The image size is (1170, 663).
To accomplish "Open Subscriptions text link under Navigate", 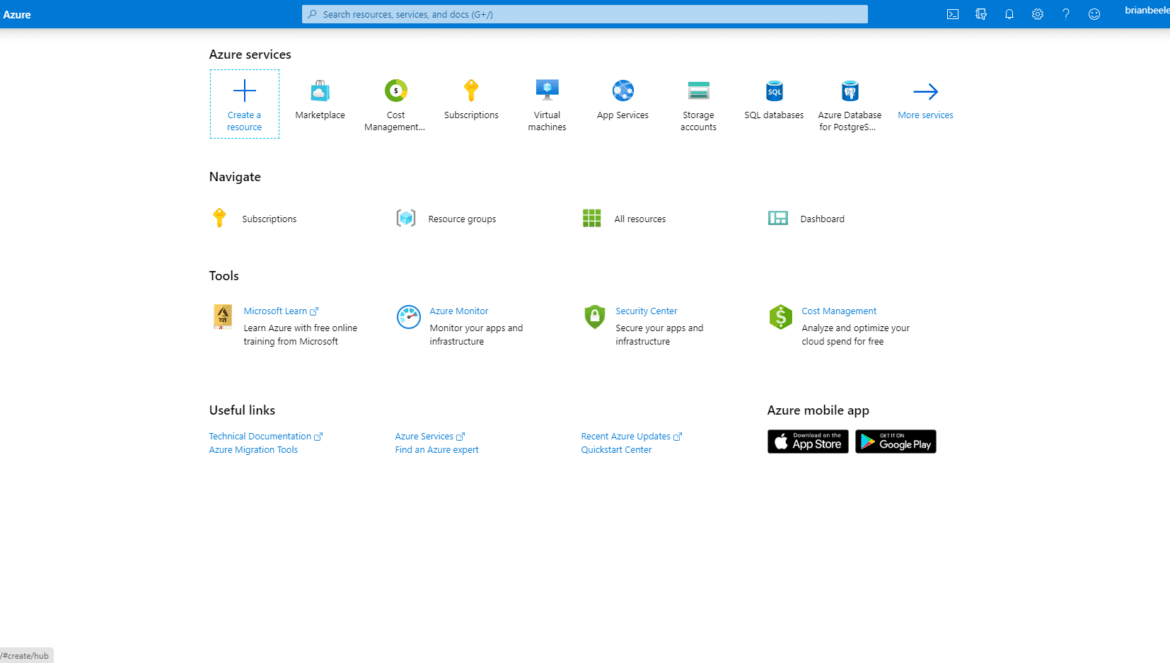I will pyautogui.click(x=269, y=219).
